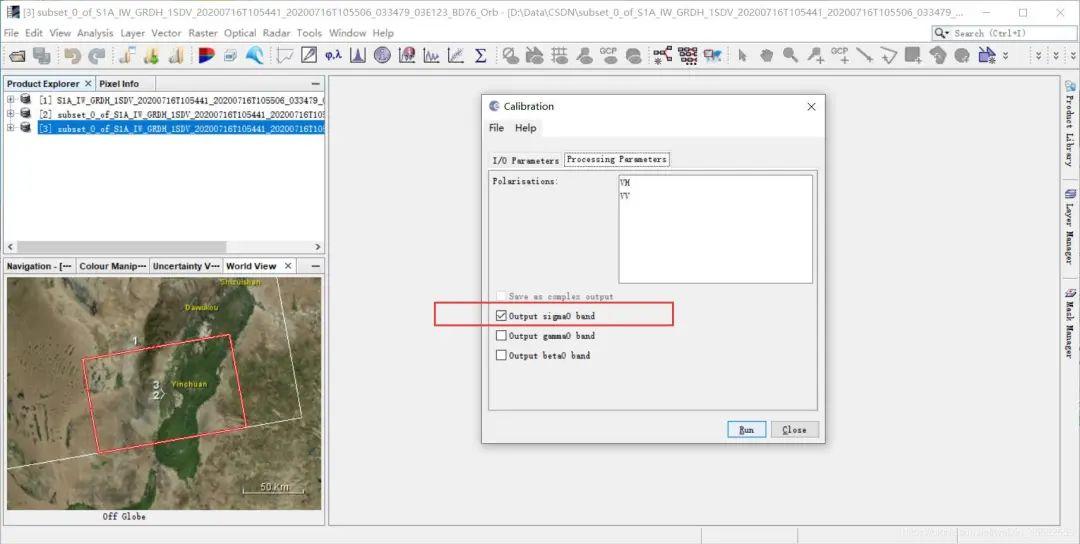The height and width of the screenshot is (544, 1080).
Task: Open RGB image window toolbar icon
Action: [206, 56]
